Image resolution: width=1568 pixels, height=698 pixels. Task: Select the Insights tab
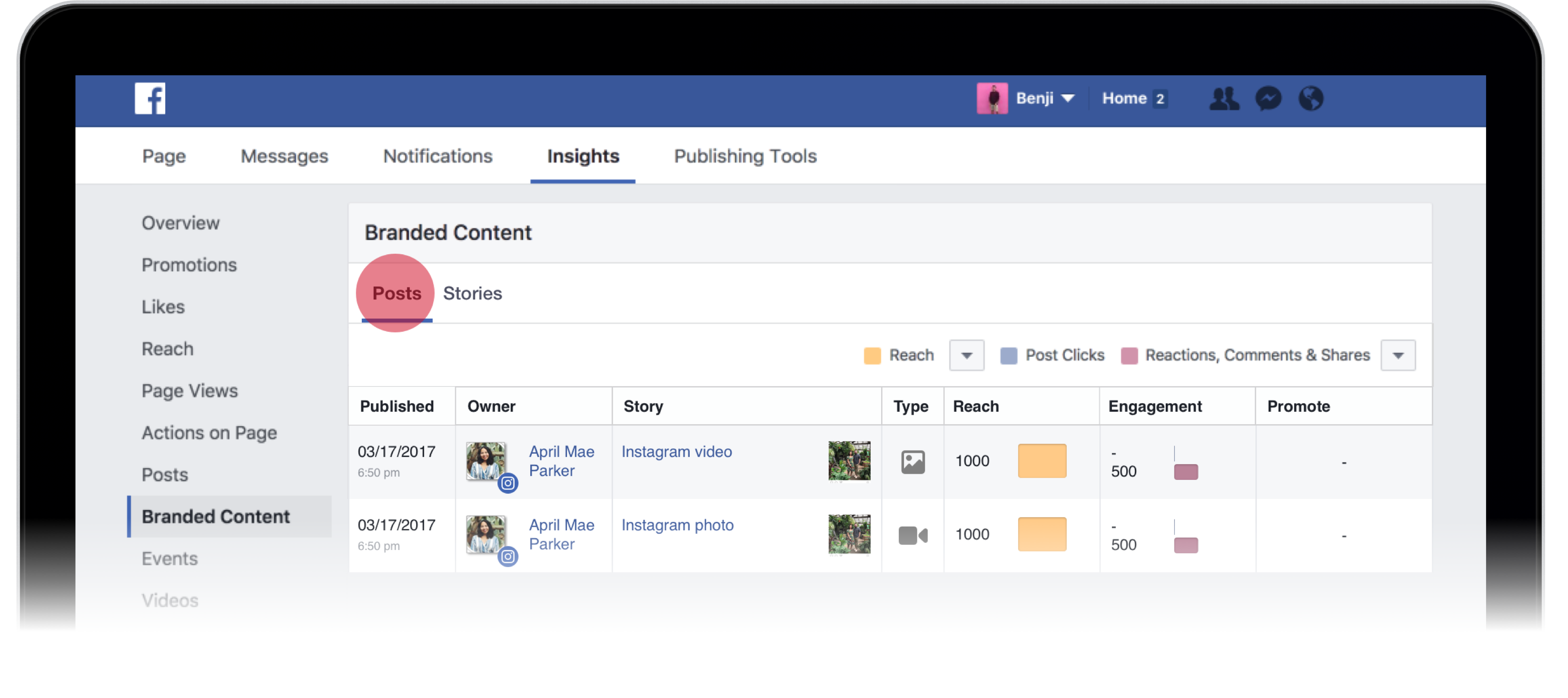tap(583, 156)
